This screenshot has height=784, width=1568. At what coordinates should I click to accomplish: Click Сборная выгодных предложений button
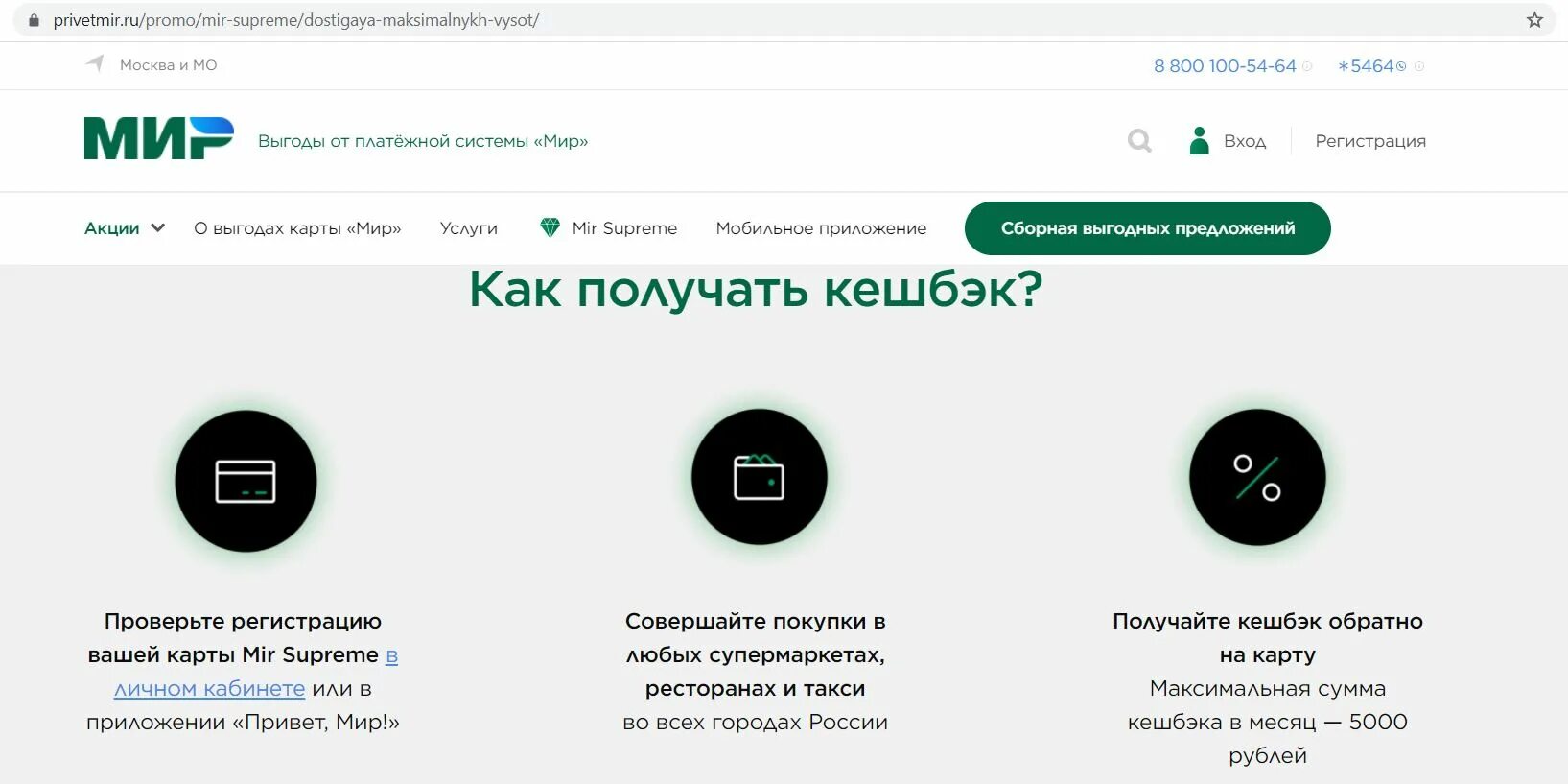(x=1148, y=228)
